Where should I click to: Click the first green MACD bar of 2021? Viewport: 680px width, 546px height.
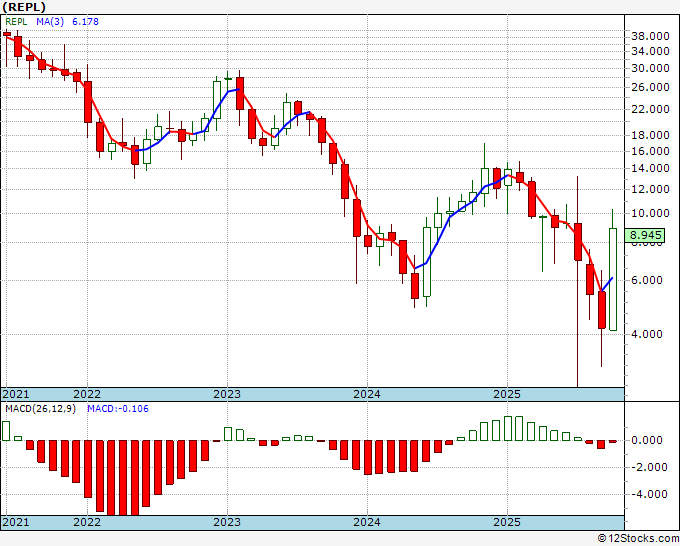click(6, 431)
